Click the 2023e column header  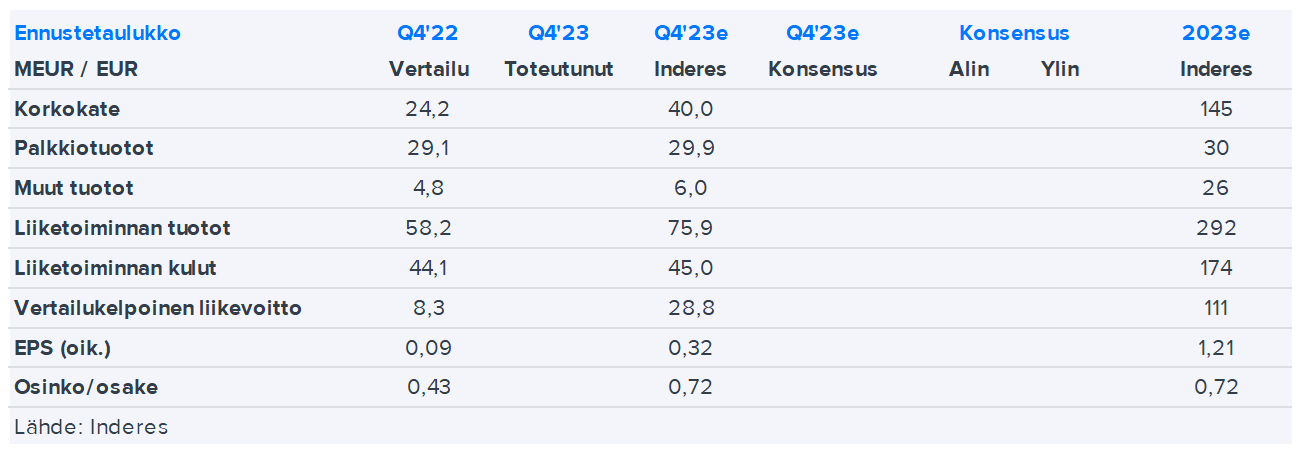click(x=1216, y=33)
